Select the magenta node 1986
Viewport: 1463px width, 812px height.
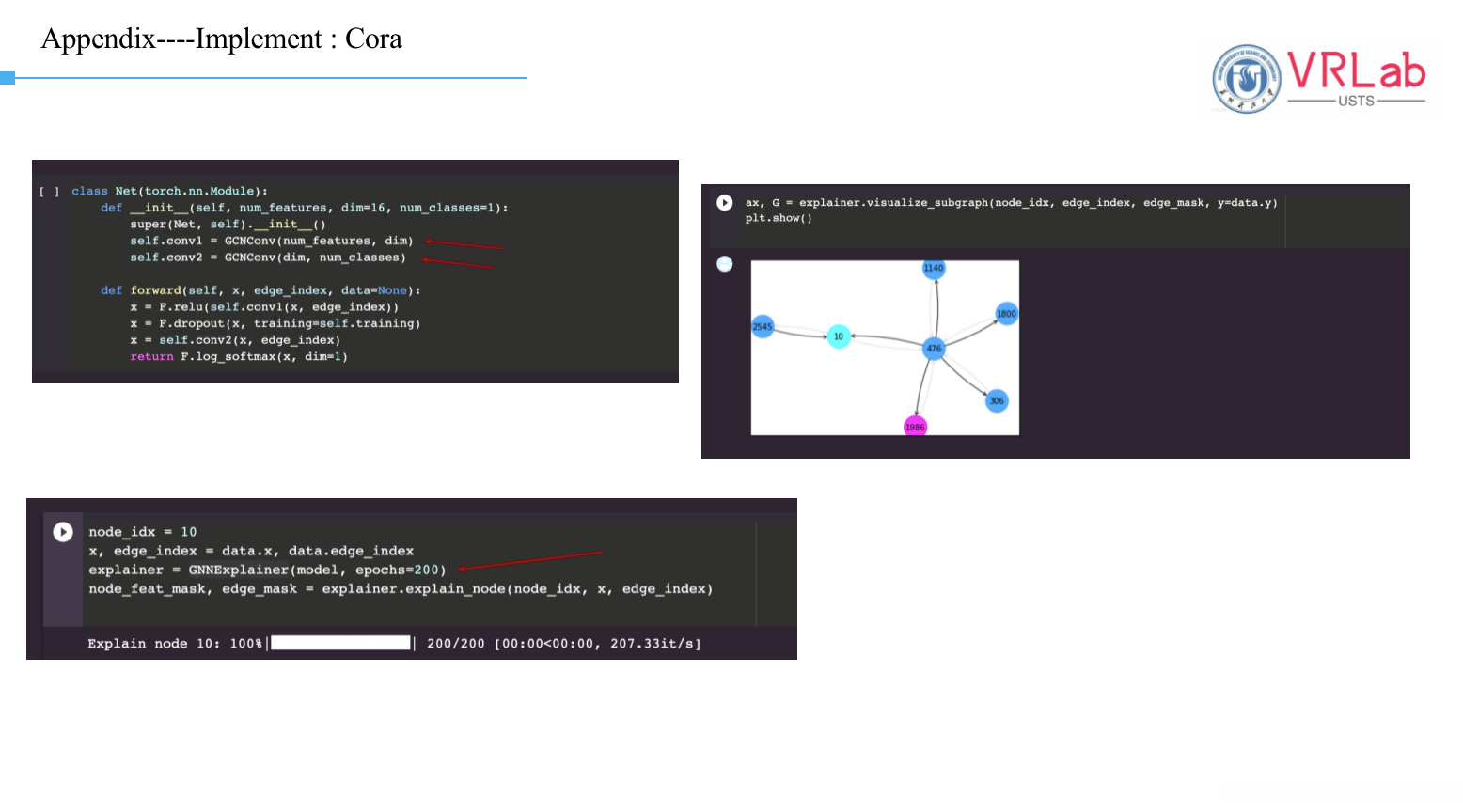pos(915,427)
